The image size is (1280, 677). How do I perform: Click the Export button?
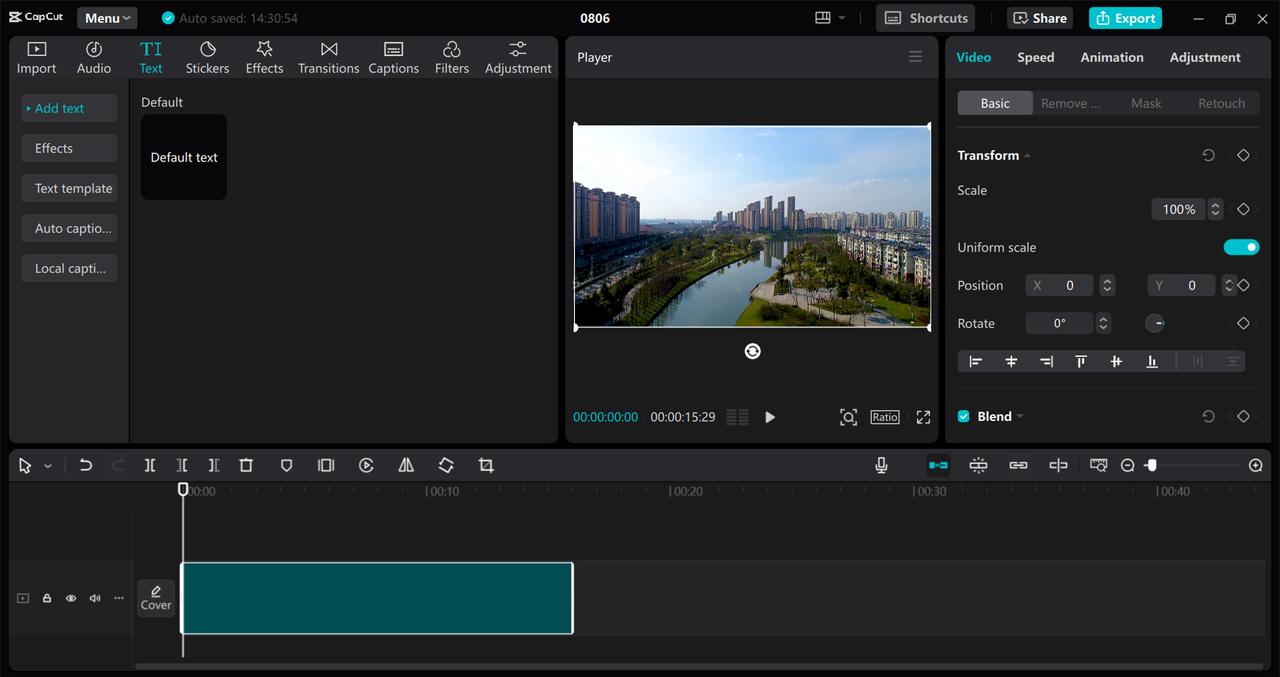point(1125,18)
